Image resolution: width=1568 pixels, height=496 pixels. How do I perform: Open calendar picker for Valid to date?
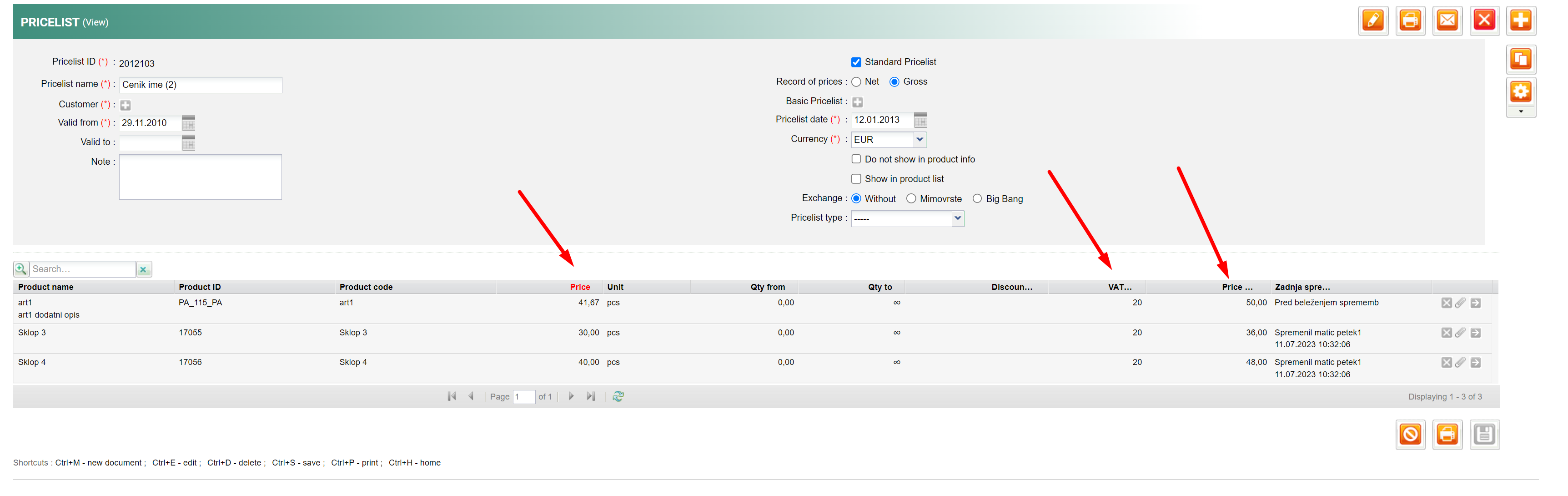[188, 142]
